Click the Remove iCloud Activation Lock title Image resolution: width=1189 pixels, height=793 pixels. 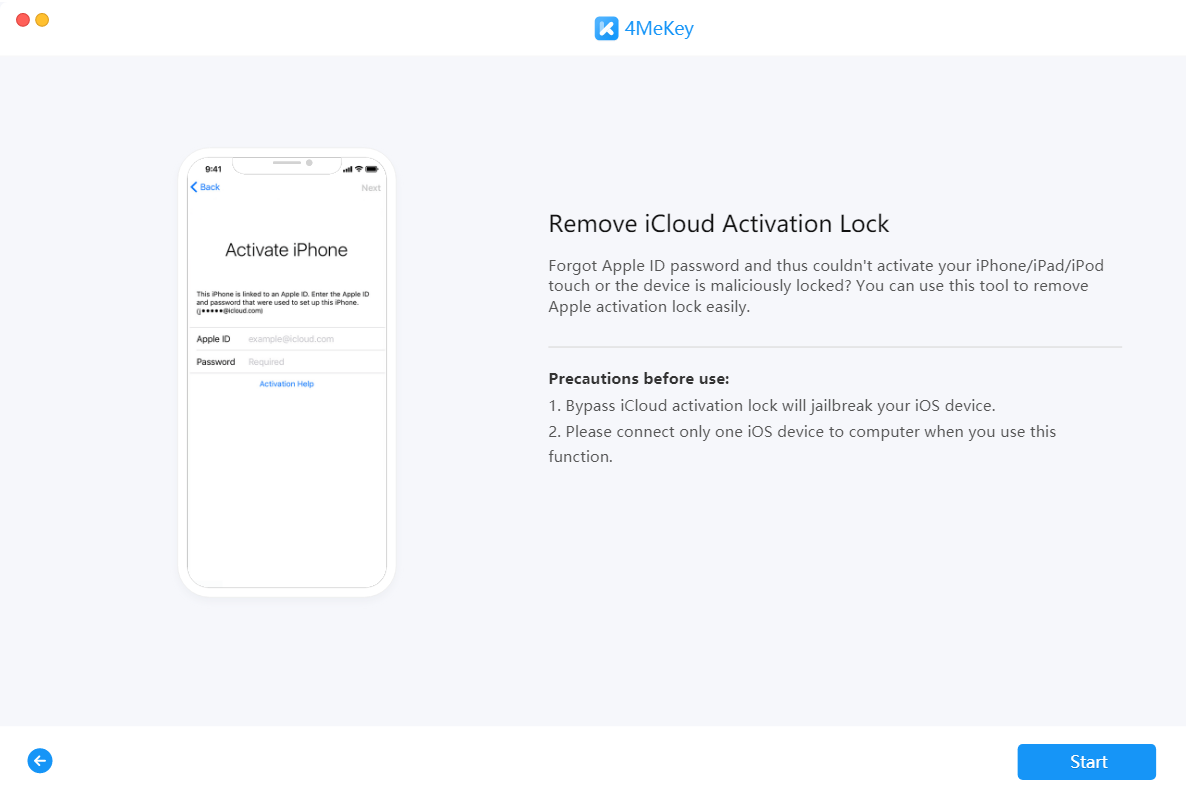(x=718, y=223)
